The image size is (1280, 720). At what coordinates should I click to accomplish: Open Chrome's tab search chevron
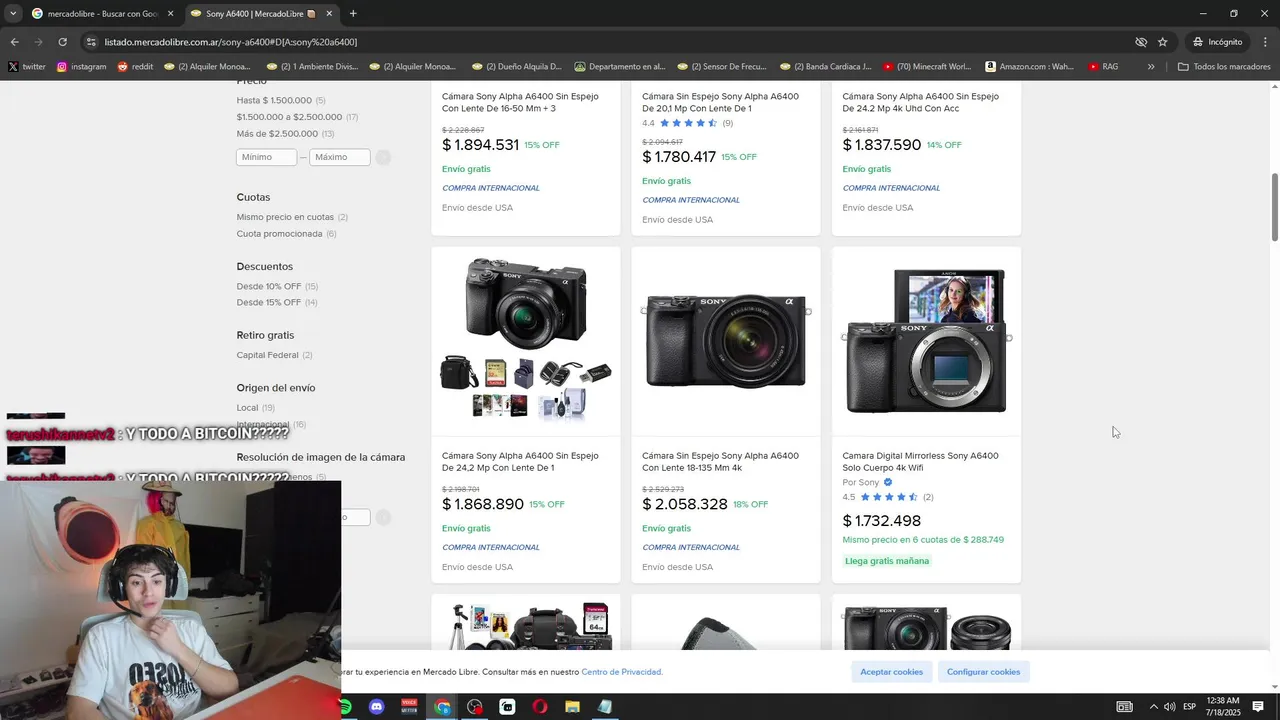[x=13, y=13]
